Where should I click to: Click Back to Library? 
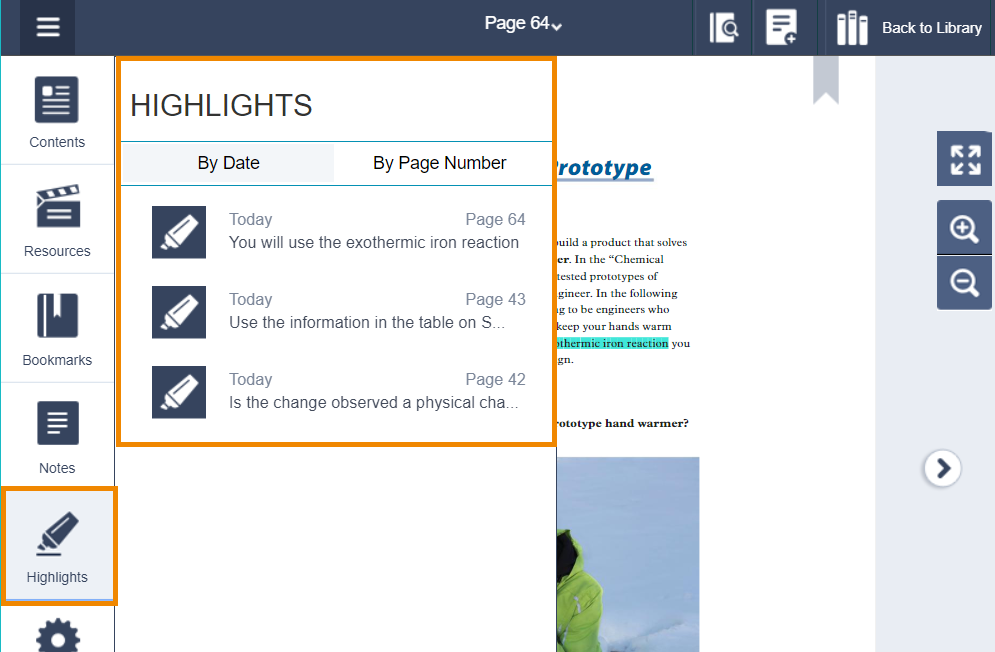coord(909,28)
